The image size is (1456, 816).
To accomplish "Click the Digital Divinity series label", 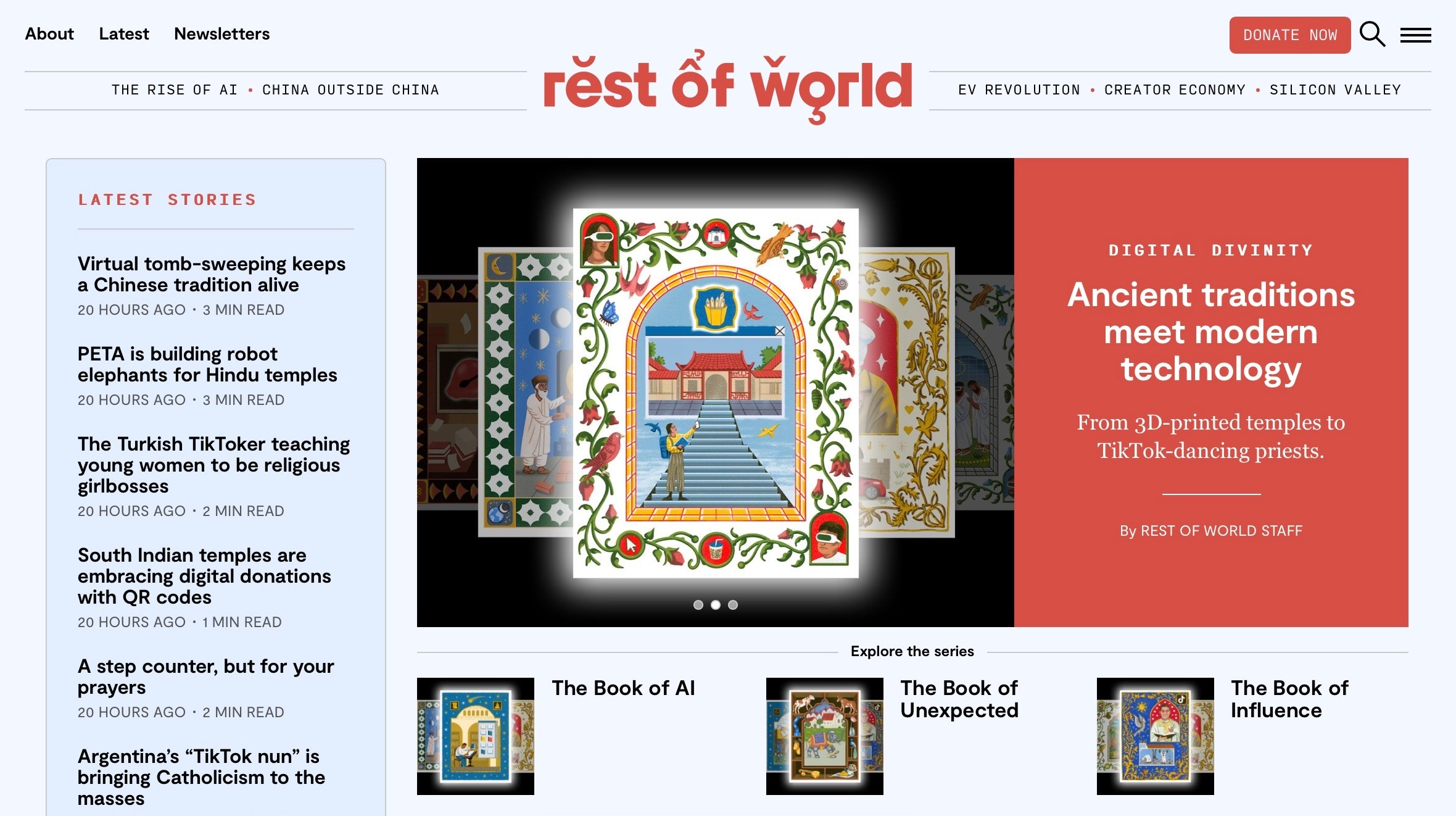I will pyautogui.click(x=1211, y=251).
